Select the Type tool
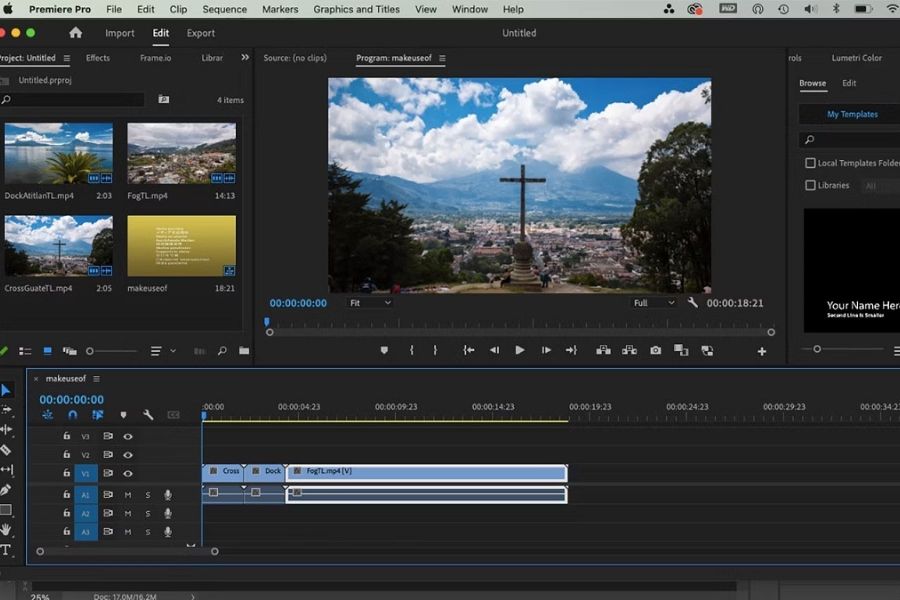Image resolution: width=900 pixels, height=600 pixels. click(6, 550)
